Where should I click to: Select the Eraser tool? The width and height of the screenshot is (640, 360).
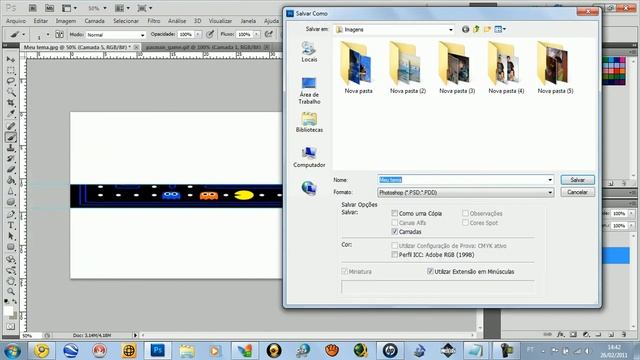click(11, 169)
